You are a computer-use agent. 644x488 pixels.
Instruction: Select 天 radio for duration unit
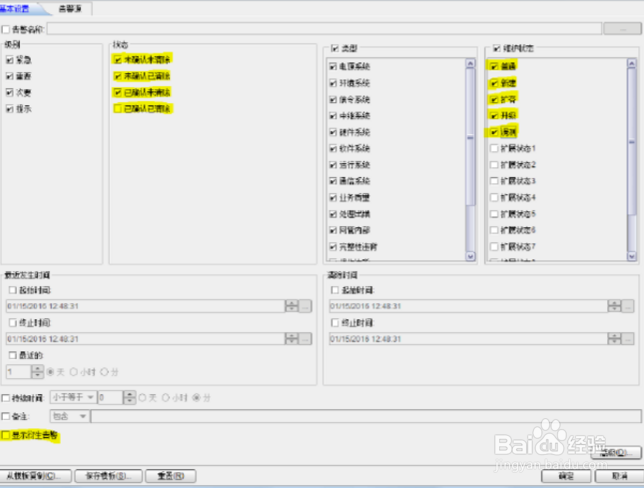[x=143, y=398]
